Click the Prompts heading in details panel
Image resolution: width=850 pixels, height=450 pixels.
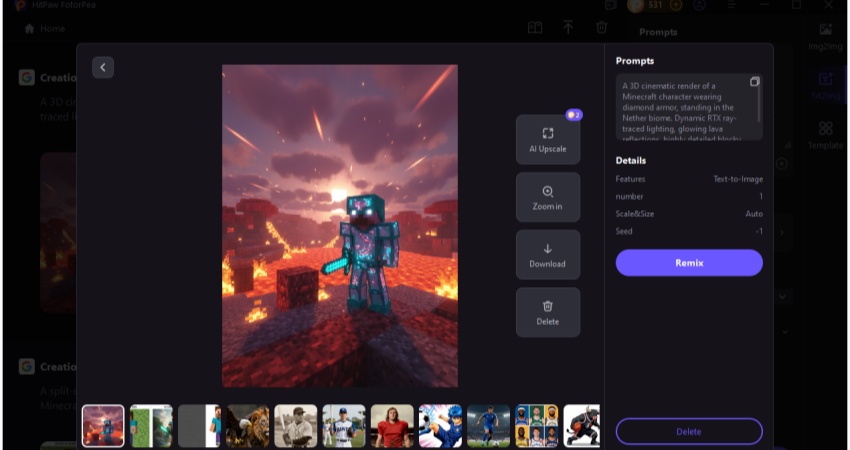(x=635, y=61)
